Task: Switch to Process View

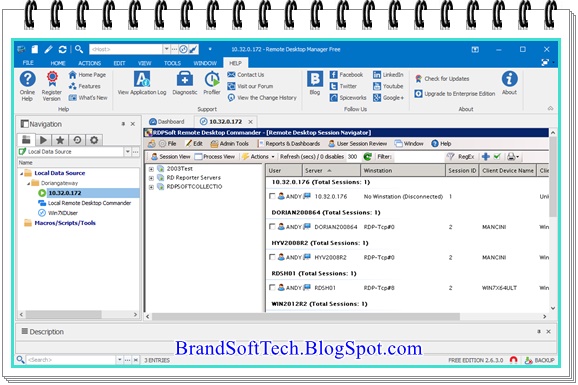Action: [215, 157]
